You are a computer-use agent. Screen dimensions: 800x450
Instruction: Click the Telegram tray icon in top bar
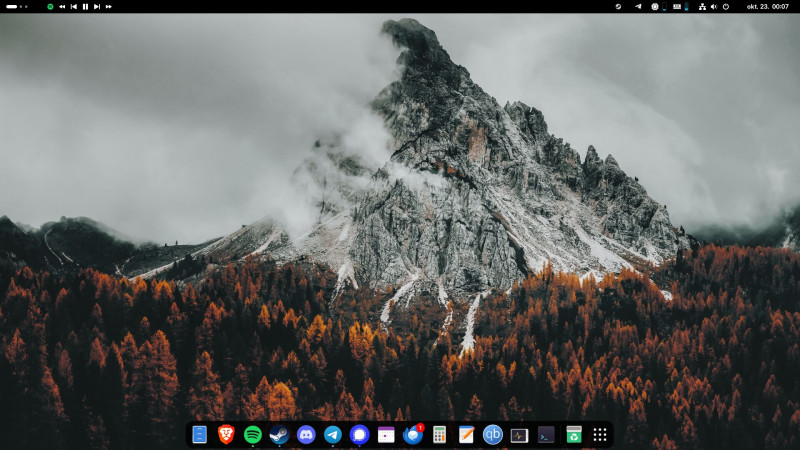click(x=638, y=7)
